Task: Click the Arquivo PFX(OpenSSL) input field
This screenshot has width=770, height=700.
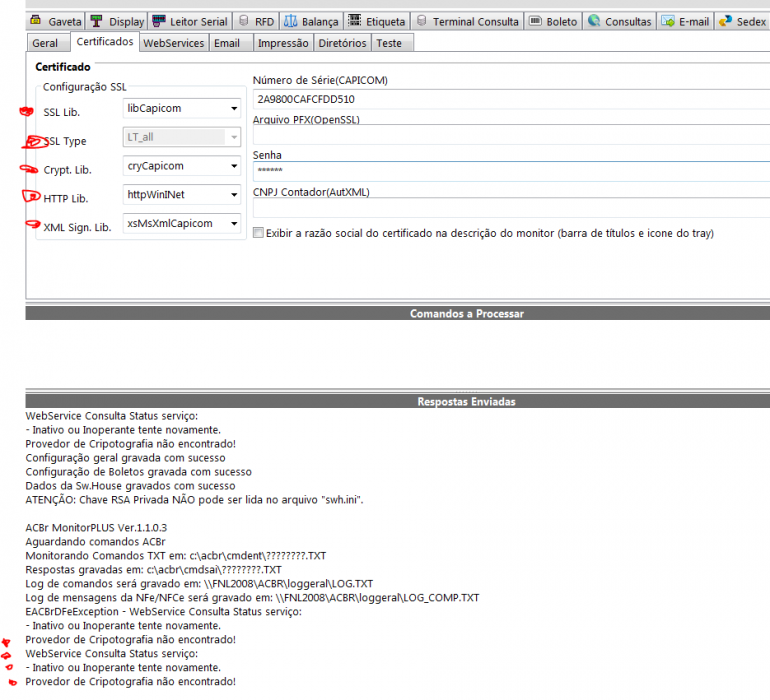Action: pos(511,135)
